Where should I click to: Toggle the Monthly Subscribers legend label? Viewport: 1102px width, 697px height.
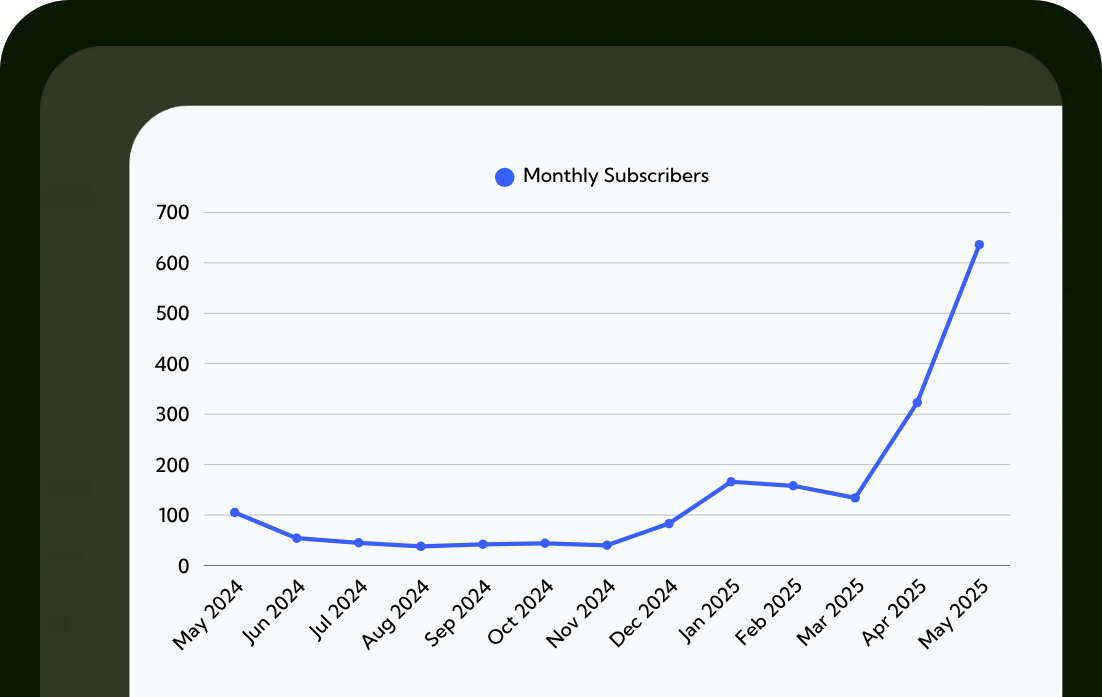tap(615, 176)
